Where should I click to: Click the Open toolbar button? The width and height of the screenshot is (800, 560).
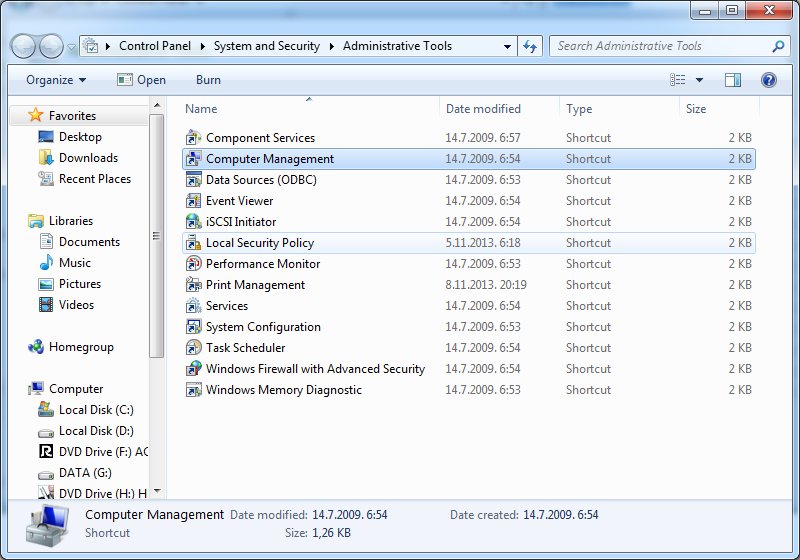[141, 80]
